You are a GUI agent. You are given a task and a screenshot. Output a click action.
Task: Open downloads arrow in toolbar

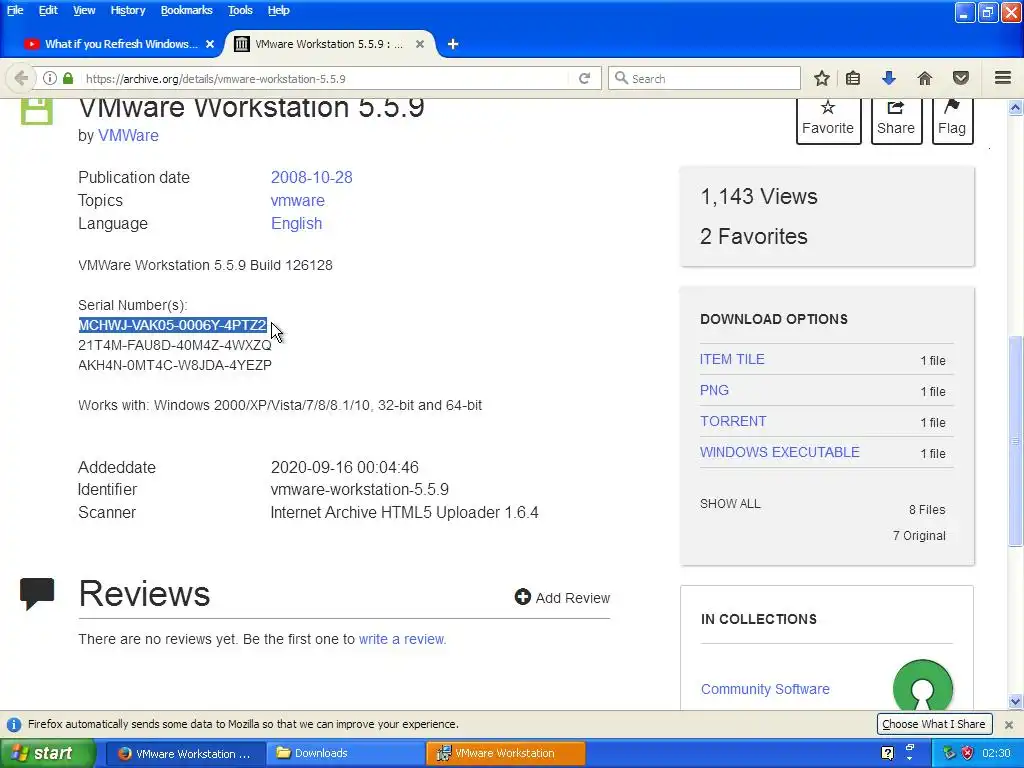[x=889, y=78]
